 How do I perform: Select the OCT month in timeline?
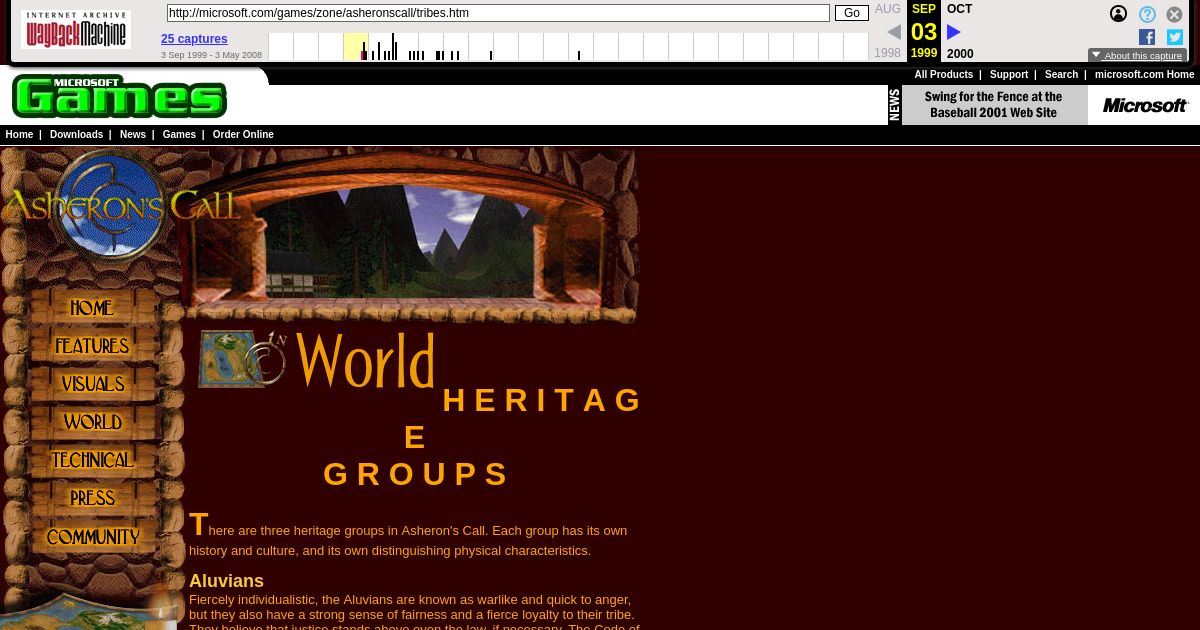[959, 9]
